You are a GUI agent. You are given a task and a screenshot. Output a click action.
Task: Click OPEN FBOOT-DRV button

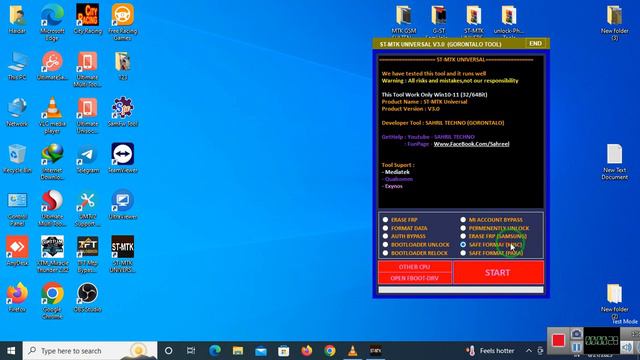tap(415, 278)
